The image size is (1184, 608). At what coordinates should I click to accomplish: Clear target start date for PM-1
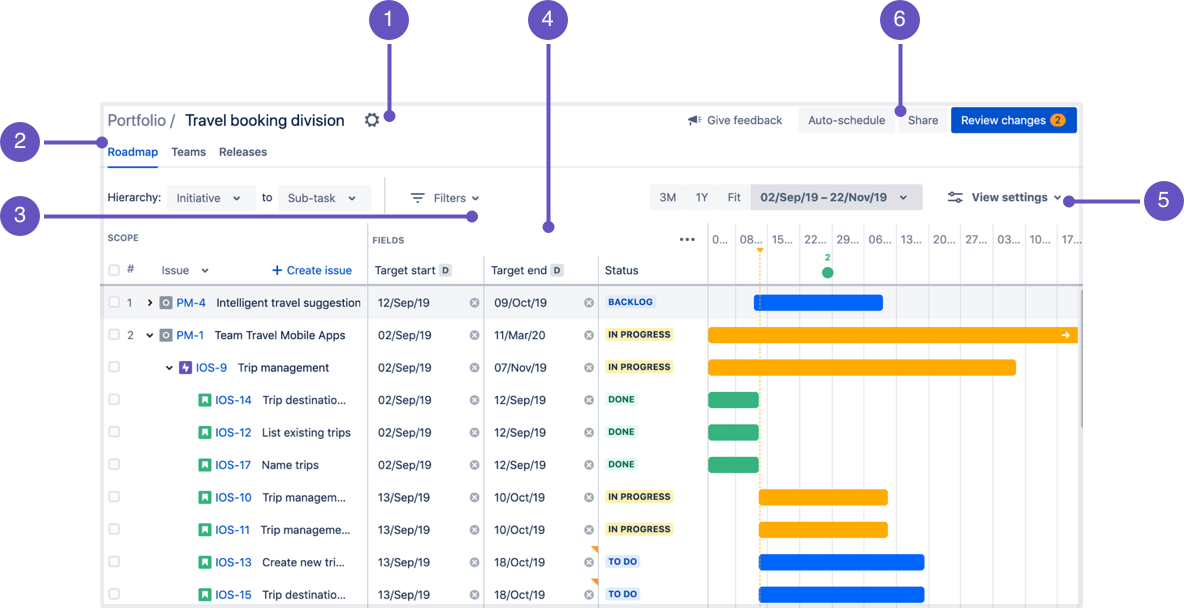click(474, 335)
